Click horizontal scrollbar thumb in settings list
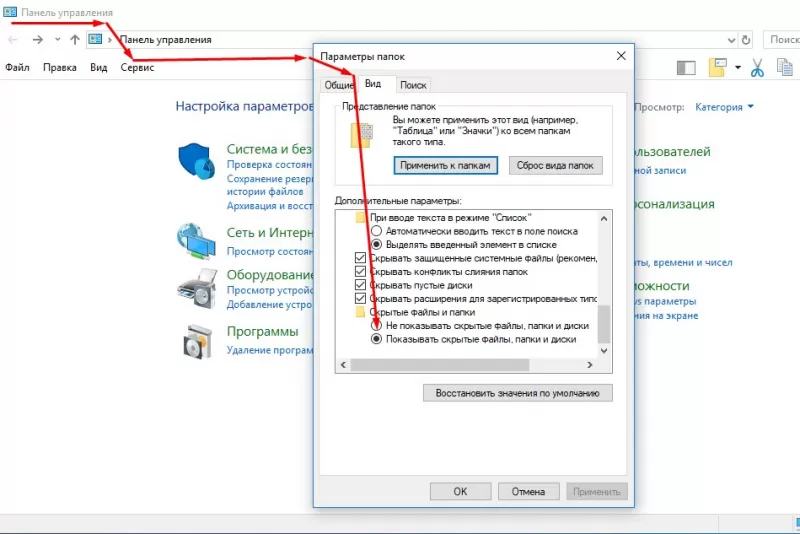Image resolution: width=800 pixels, height=534 pixels. coord(440,365)
